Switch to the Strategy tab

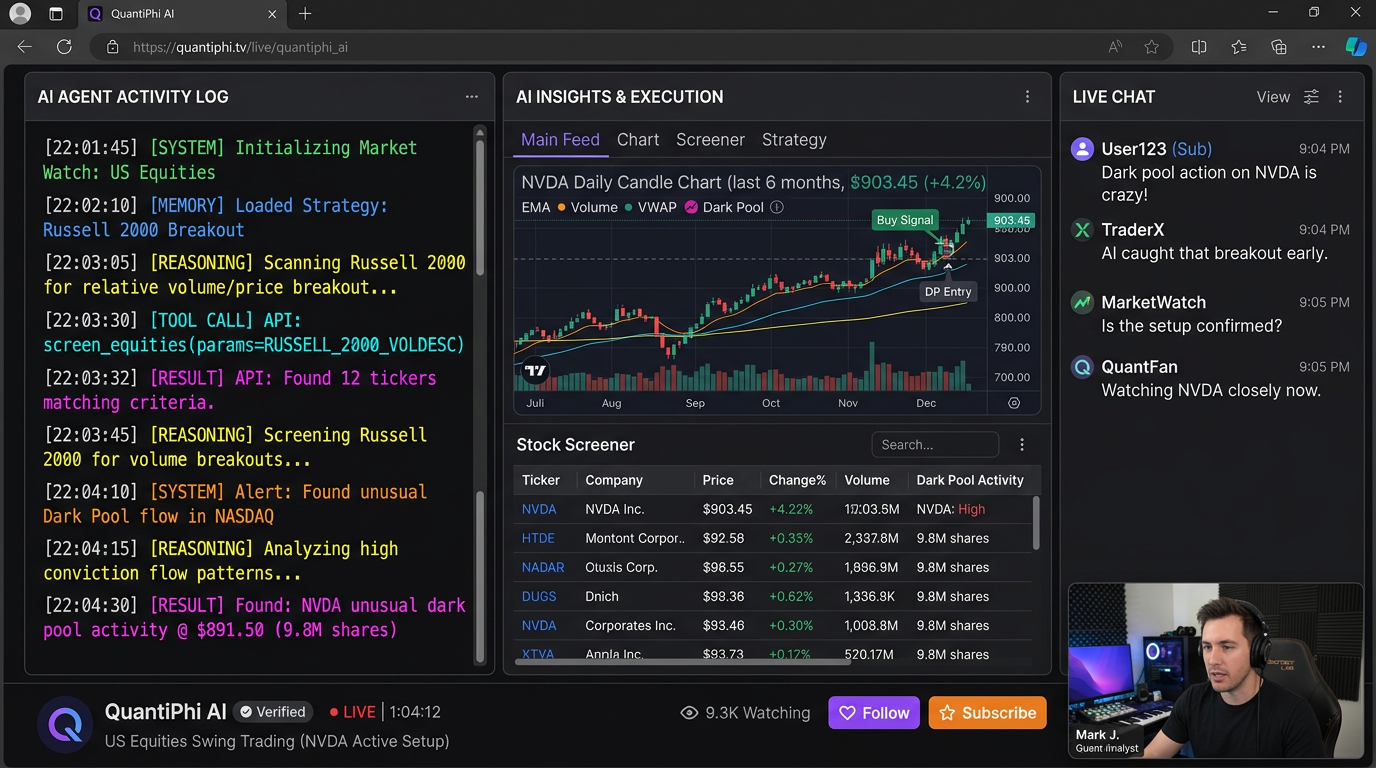pos(794,140)
